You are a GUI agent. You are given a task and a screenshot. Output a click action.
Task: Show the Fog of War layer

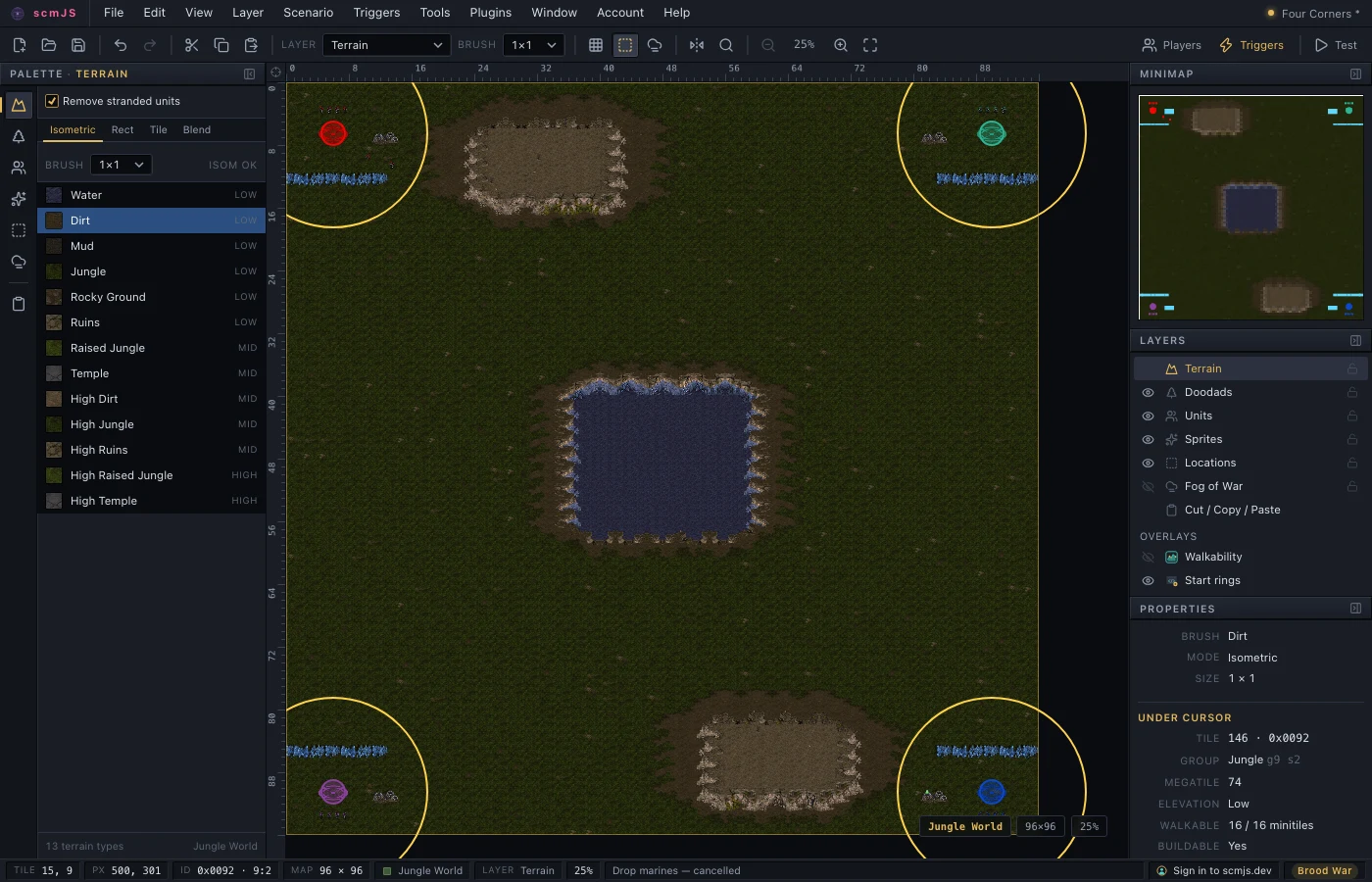tap(1148, 486)
